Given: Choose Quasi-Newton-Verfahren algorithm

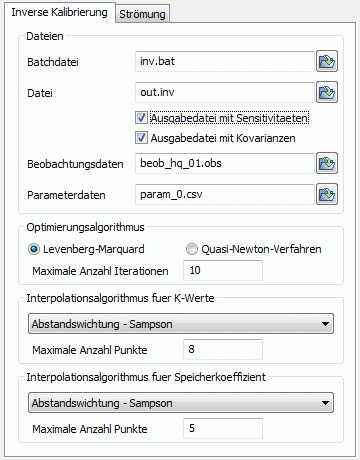Looking at the screenshot, I should (x=191, y=249).
